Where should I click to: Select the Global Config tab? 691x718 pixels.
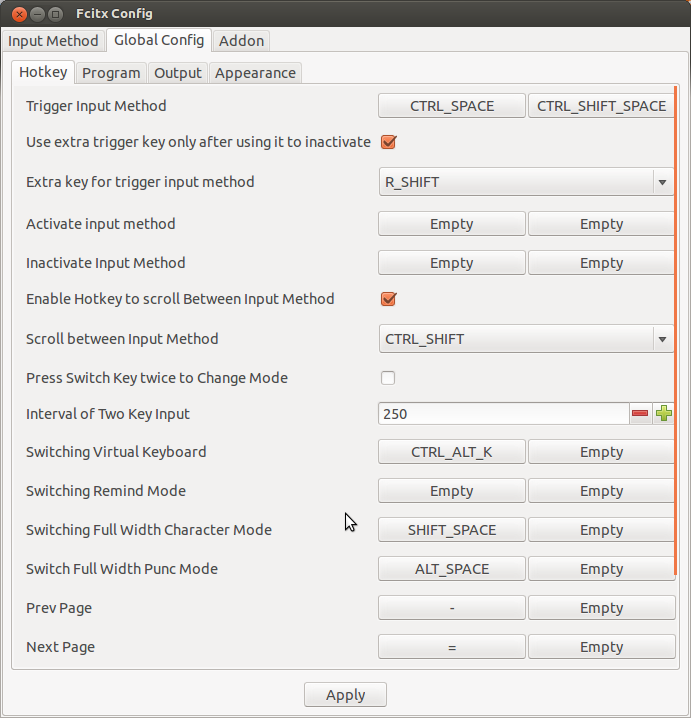[159, 40]
